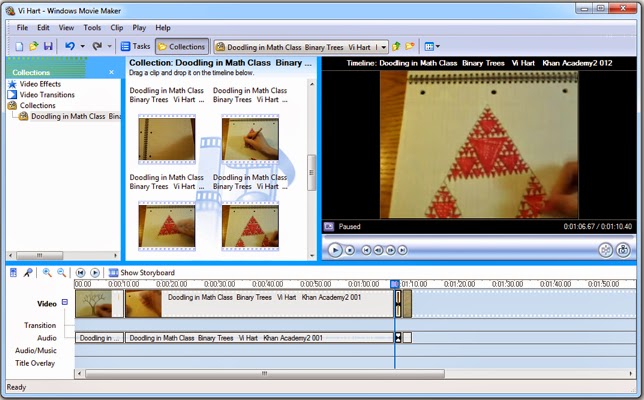
Task: Open the collection location combo box
Action: [301, 47]
